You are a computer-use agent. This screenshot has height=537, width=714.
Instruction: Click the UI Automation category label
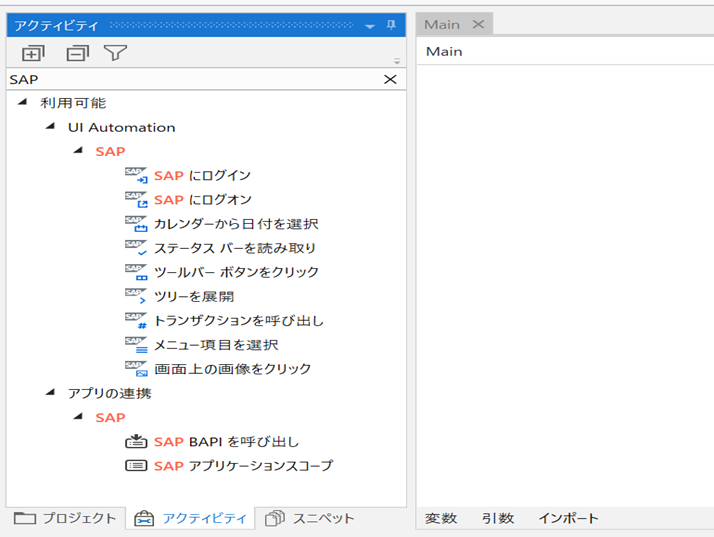pyautogui.click(x=122, y=127)
